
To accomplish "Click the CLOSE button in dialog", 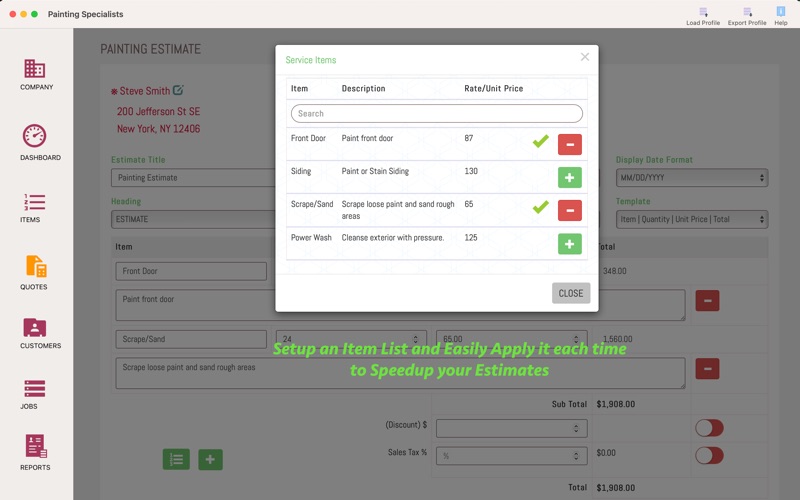I will pos(571,293).
